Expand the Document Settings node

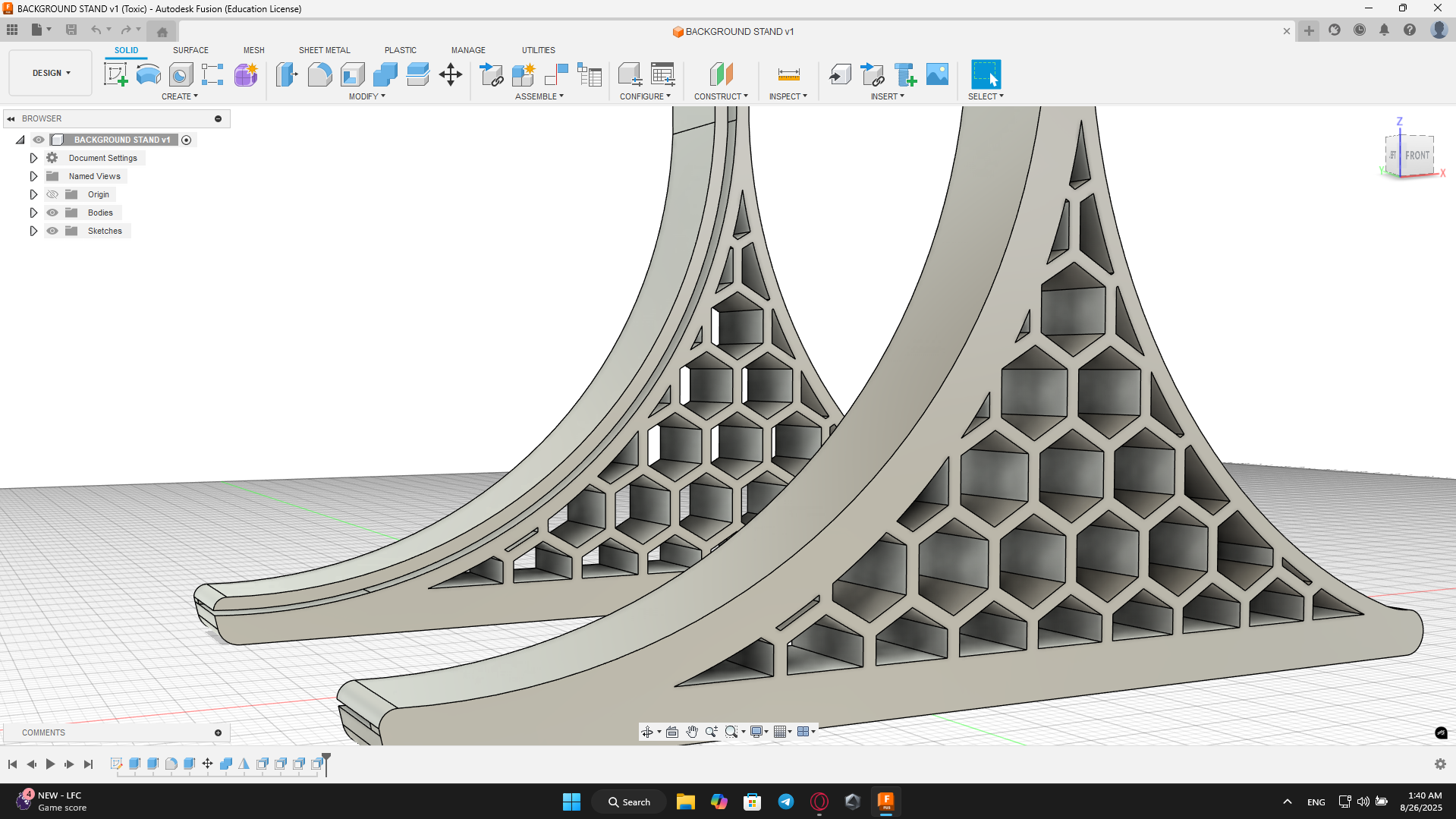(x=33, y=158)
